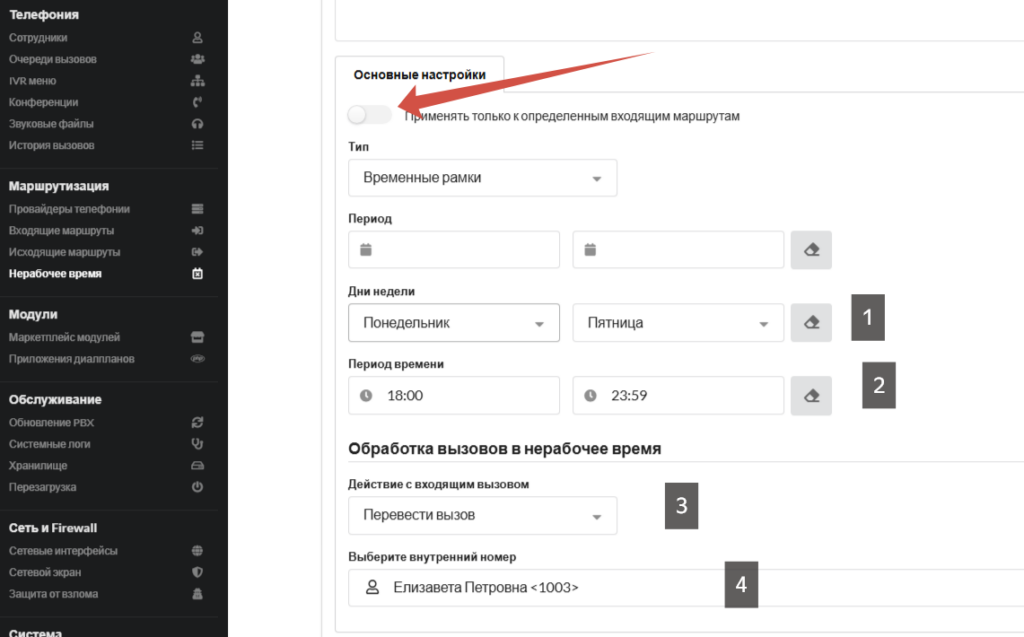This screenshot has width=1024, height=637.
Task: Click the icon beside Защита от взлома
Action: point(197,594)
